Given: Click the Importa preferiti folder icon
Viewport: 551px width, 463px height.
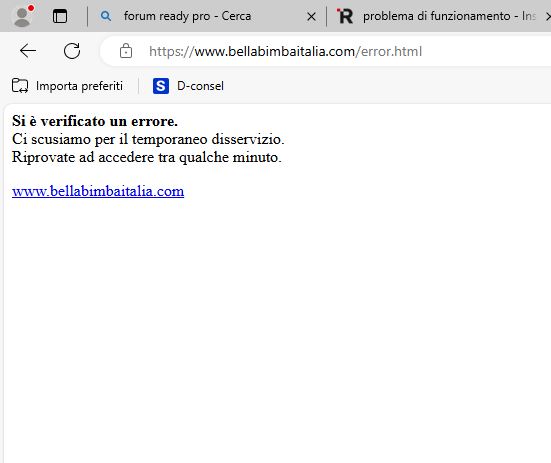Looking at the screenshot, I should pyautogui.click(x=20, y=86).
